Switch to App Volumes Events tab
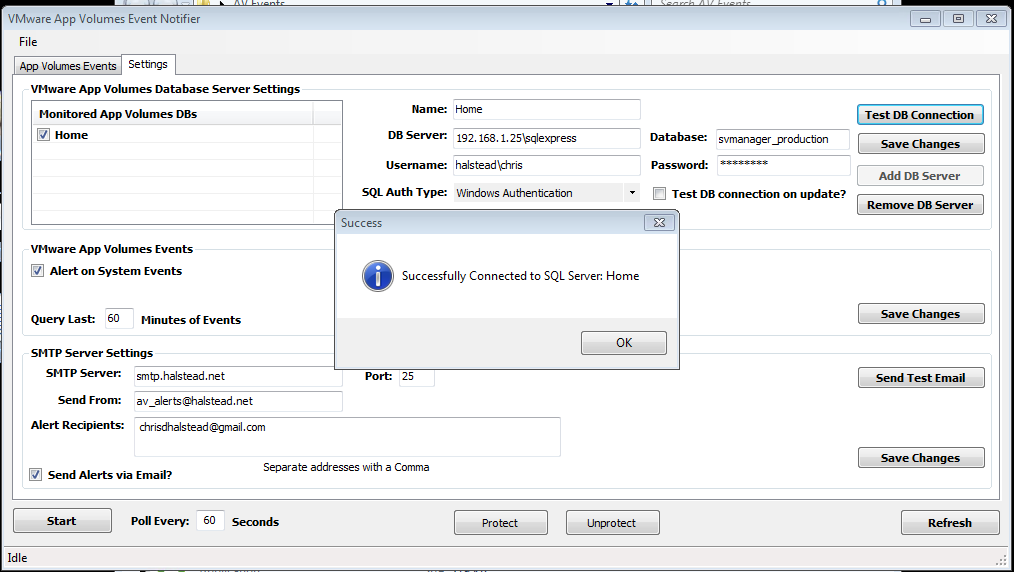 68,66
